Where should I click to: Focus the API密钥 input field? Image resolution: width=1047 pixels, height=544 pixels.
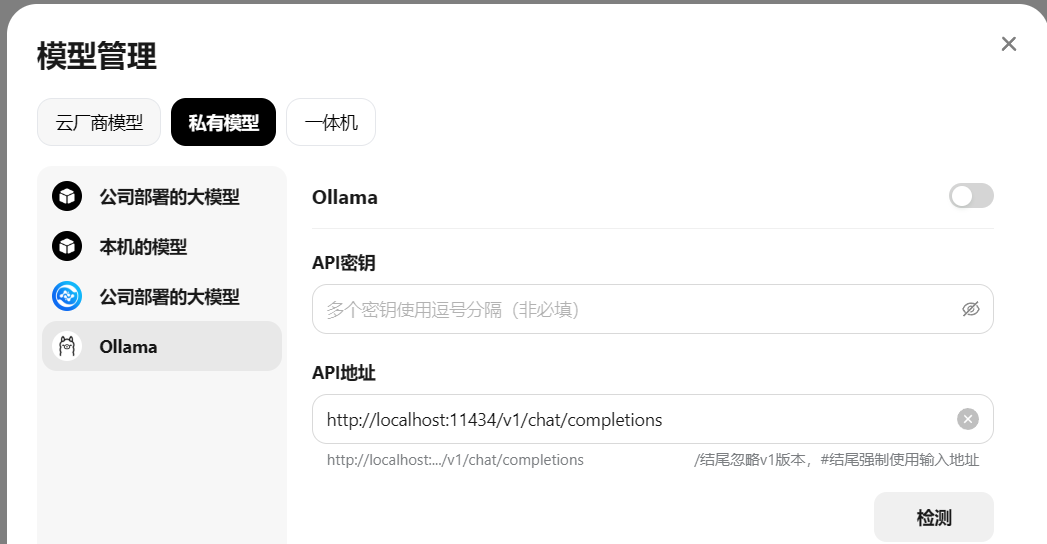tap(652, 309)
